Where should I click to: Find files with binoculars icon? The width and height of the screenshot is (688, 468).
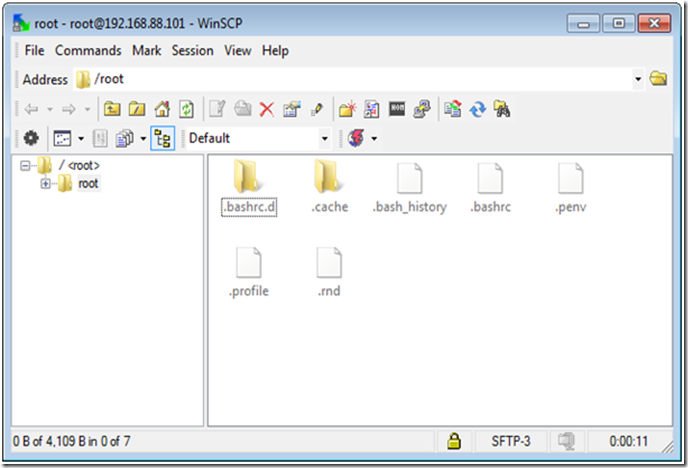(x=502, y=109)
